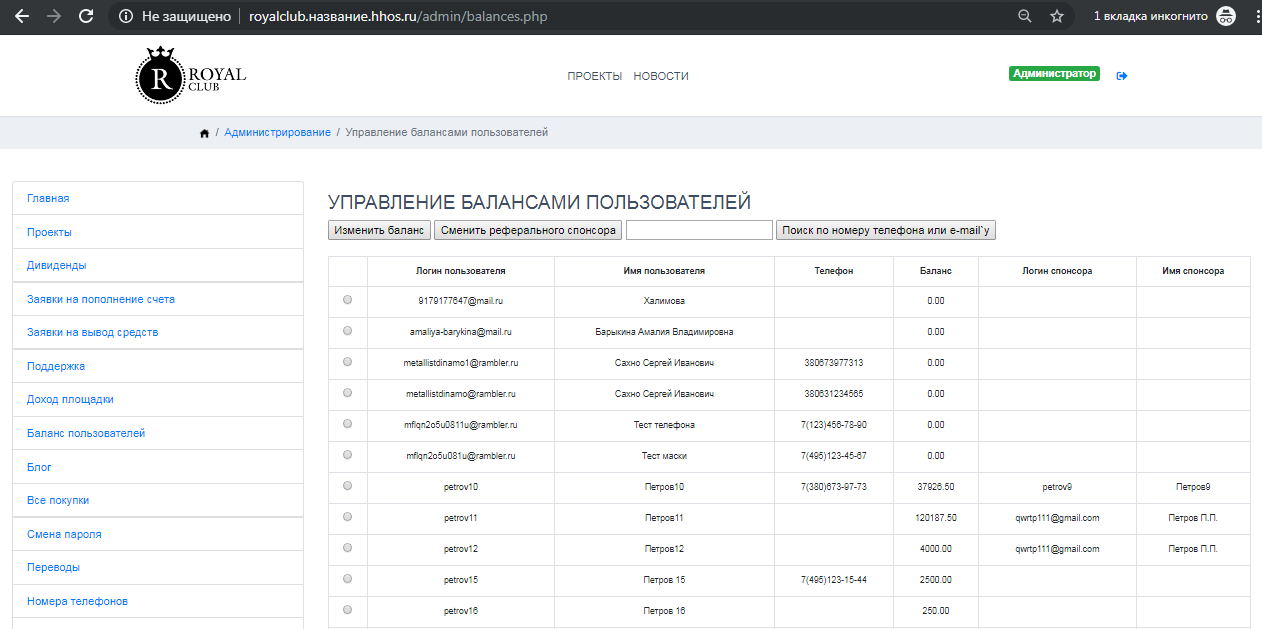Click the logout arrow icon
Viewport: 1262px width, 629px height.
1122,75
